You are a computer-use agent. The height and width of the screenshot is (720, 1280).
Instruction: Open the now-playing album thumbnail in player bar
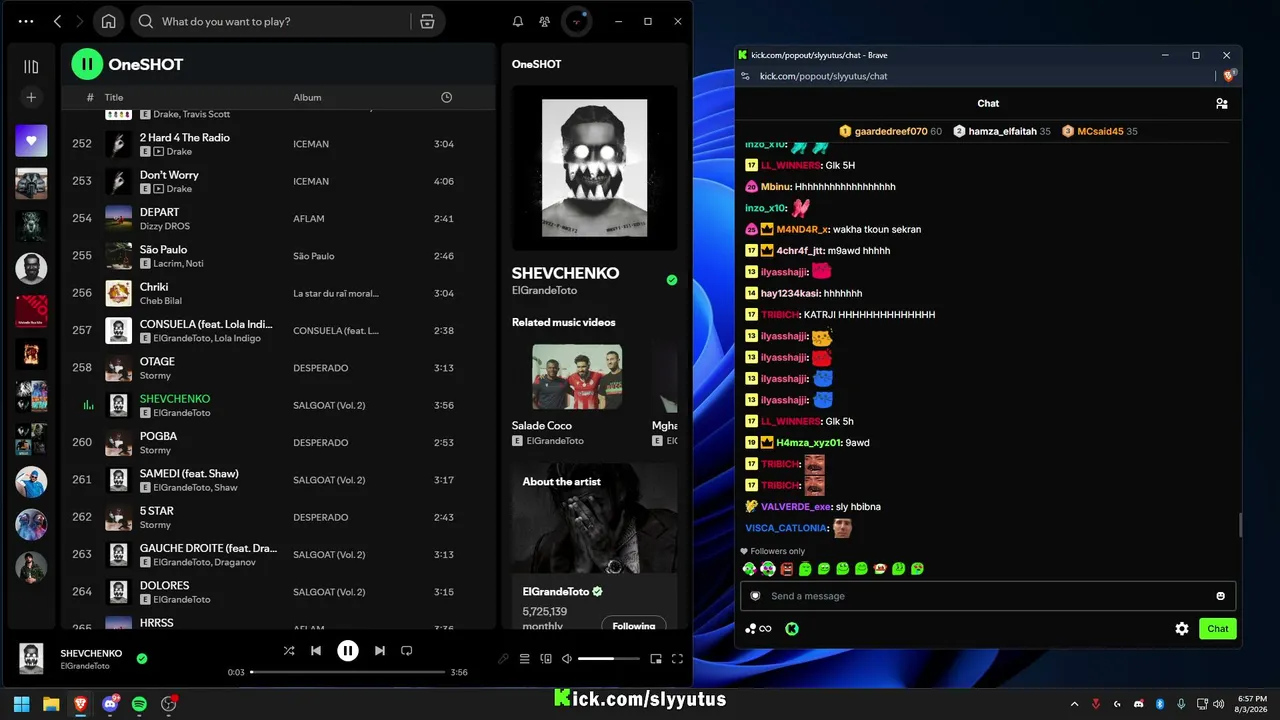tap(33, 658)
